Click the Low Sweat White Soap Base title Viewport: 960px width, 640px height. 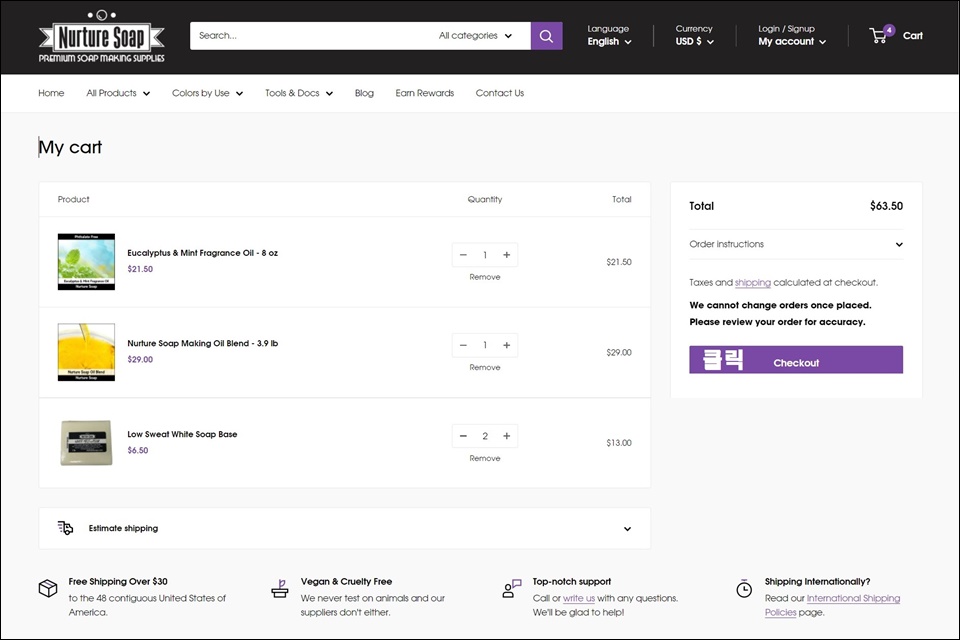182,434
